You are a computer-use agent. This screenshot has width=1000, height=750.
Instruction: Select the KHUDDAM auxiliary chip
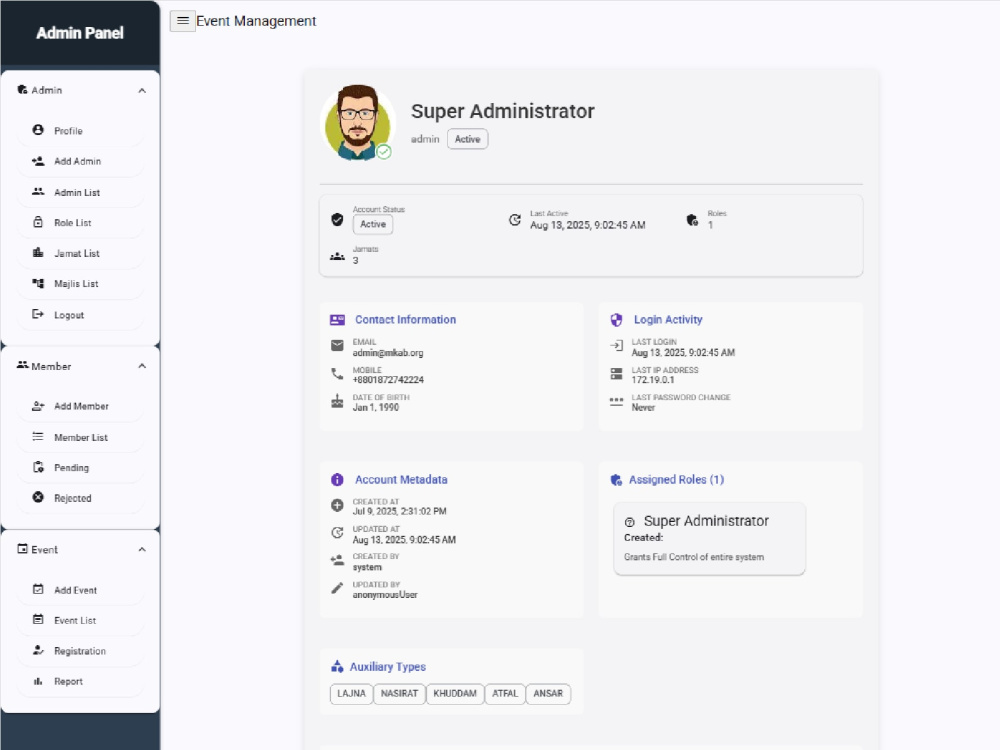pyautogui.click(x=455, y=694)
